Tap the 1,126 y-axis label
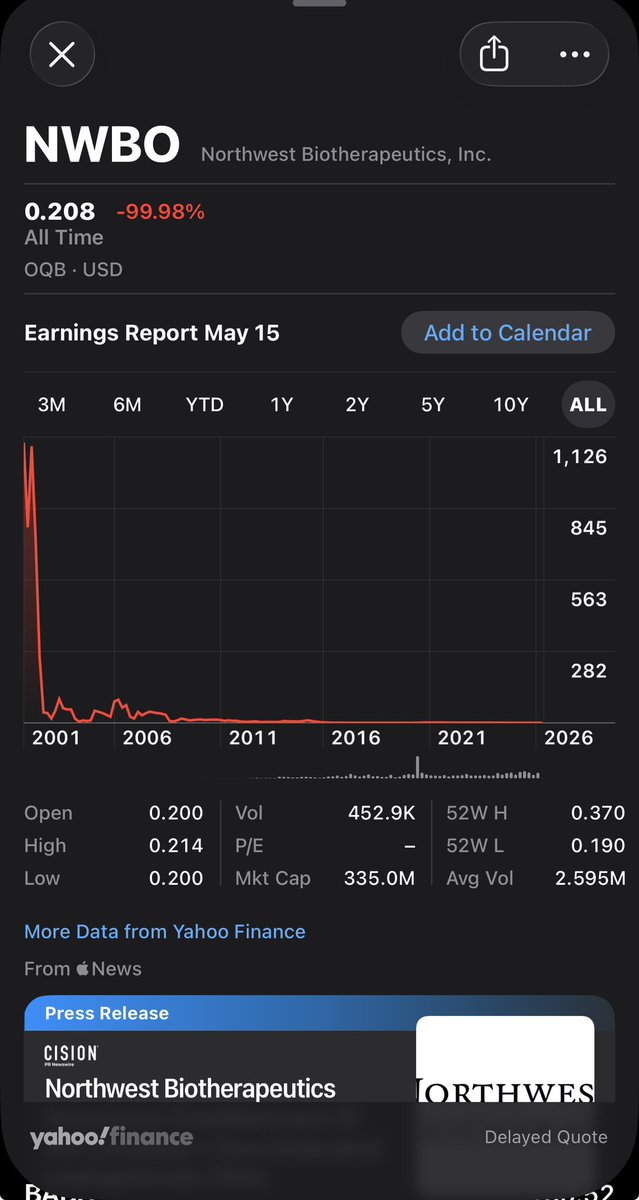The width and height of the screenshot is (639, 1200). (x=580, y=456)
